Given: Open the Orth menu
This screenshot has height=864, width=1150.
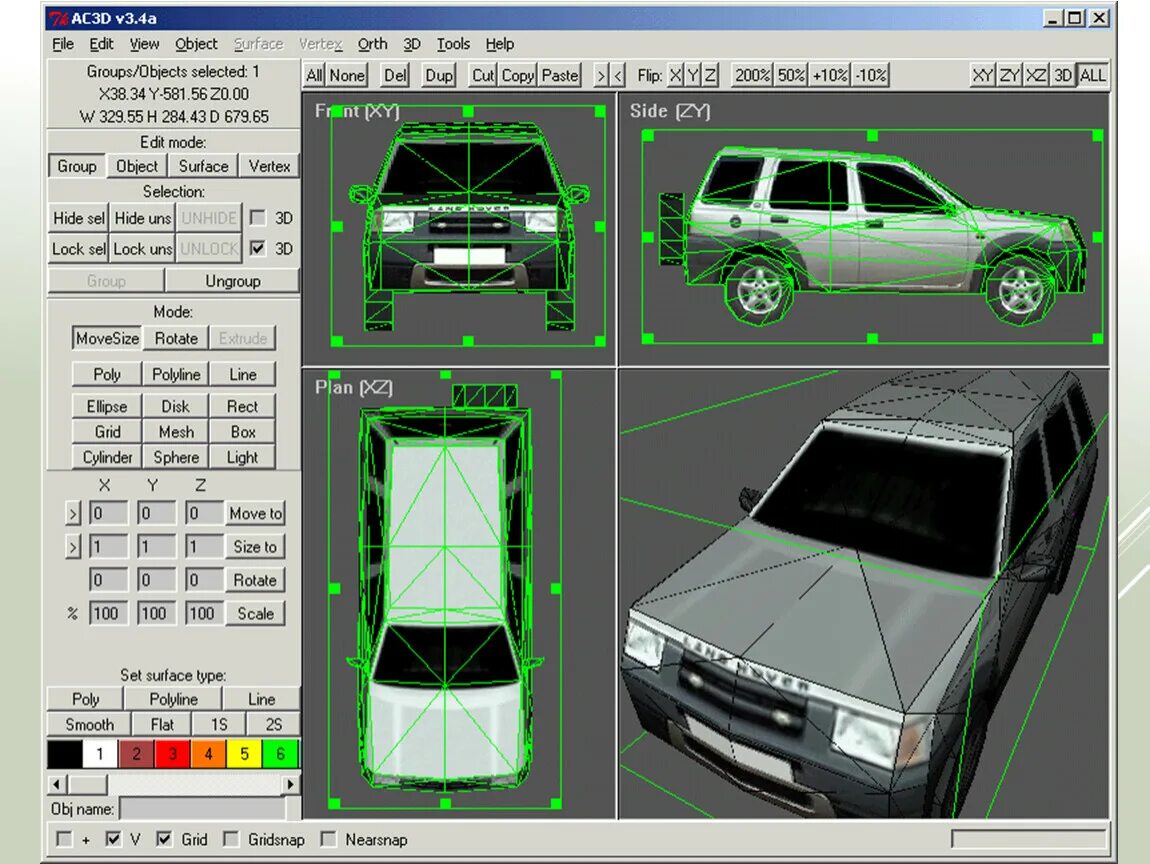Looking at the screenshot, I should click(373, 44).
